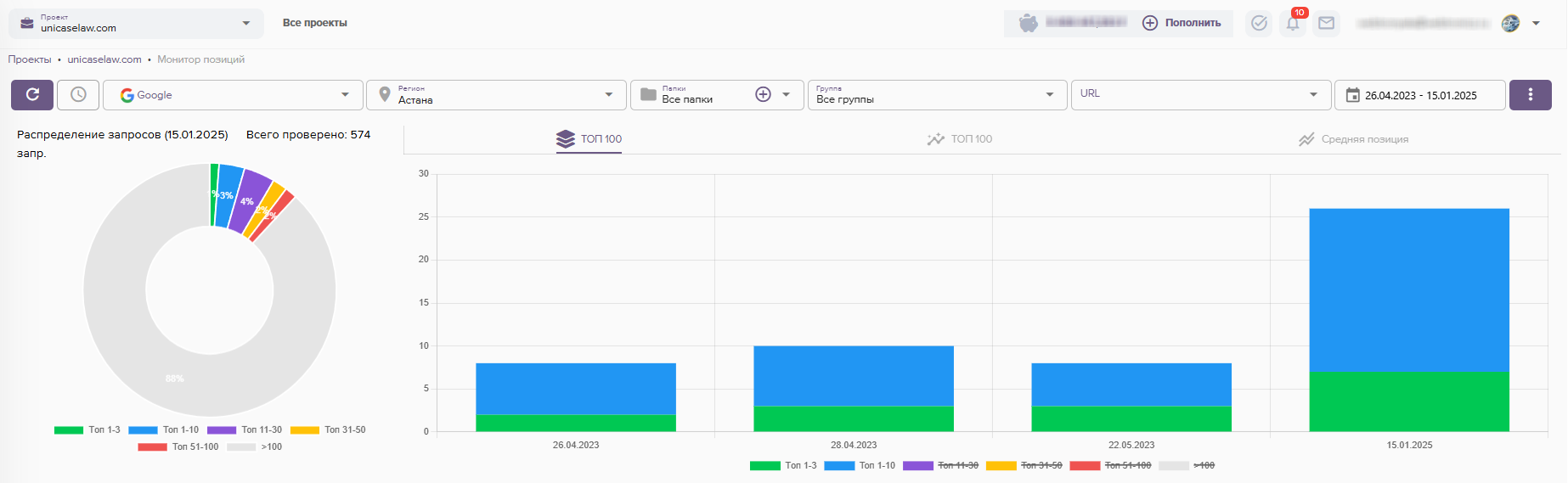The width and height of the screenshot is (1568, 483).
Task: Click the user avatar icon
Action: point(1510,24)
